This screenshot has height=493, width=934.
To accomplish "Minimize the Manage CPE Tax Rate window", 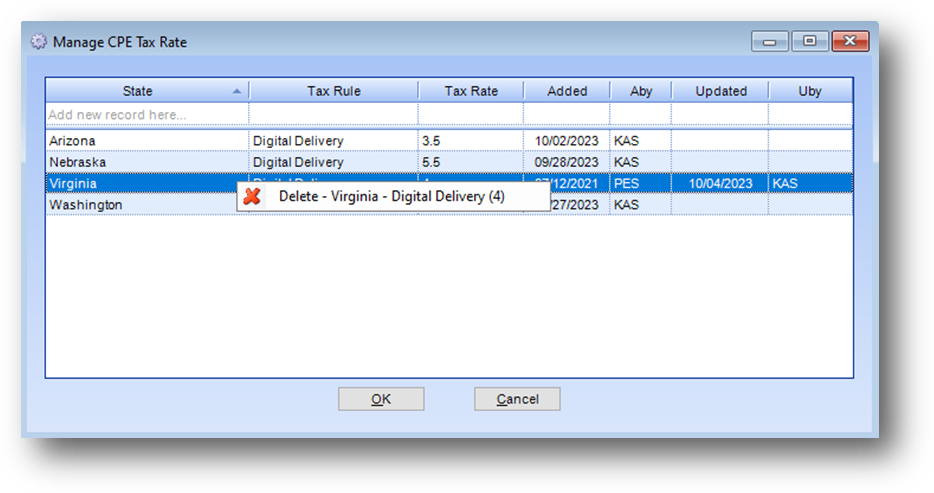I will tap(770, 42).
